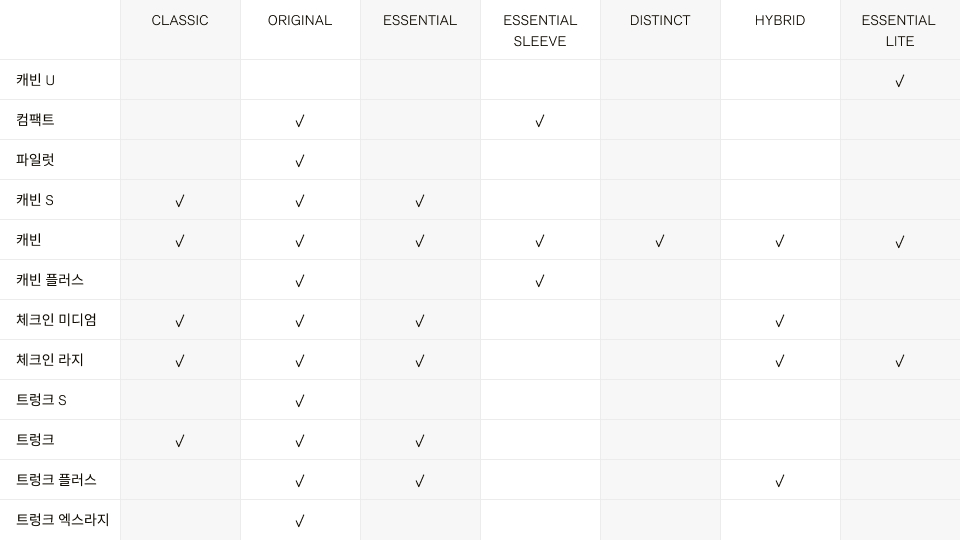Click the checkmark for 캐빈 U under ESSENTIAL LITE
The width and height of the screenshot is (960, 540).
(899, 81)
